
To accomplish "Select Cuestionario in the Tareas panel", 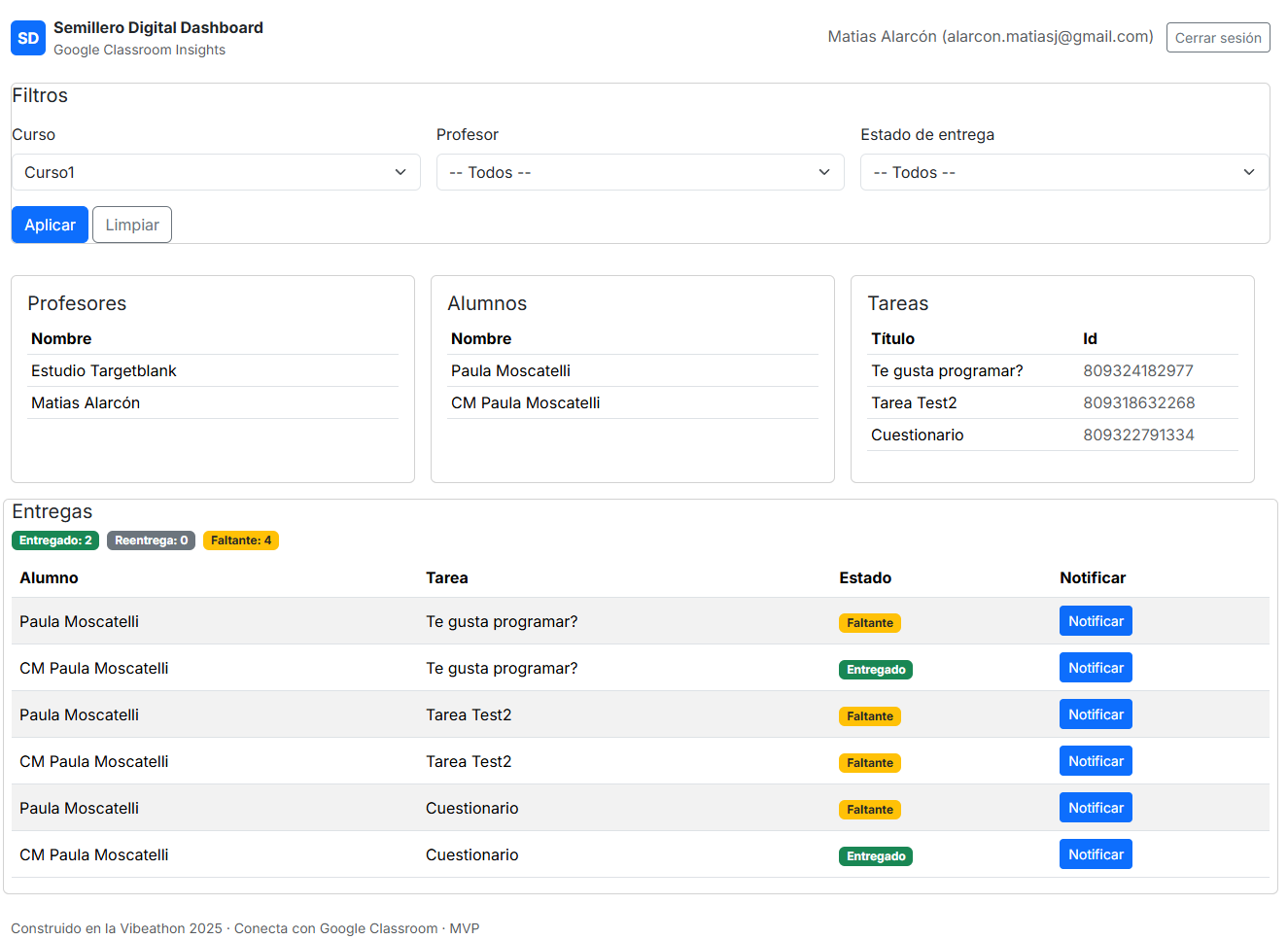I will (917, 435).
